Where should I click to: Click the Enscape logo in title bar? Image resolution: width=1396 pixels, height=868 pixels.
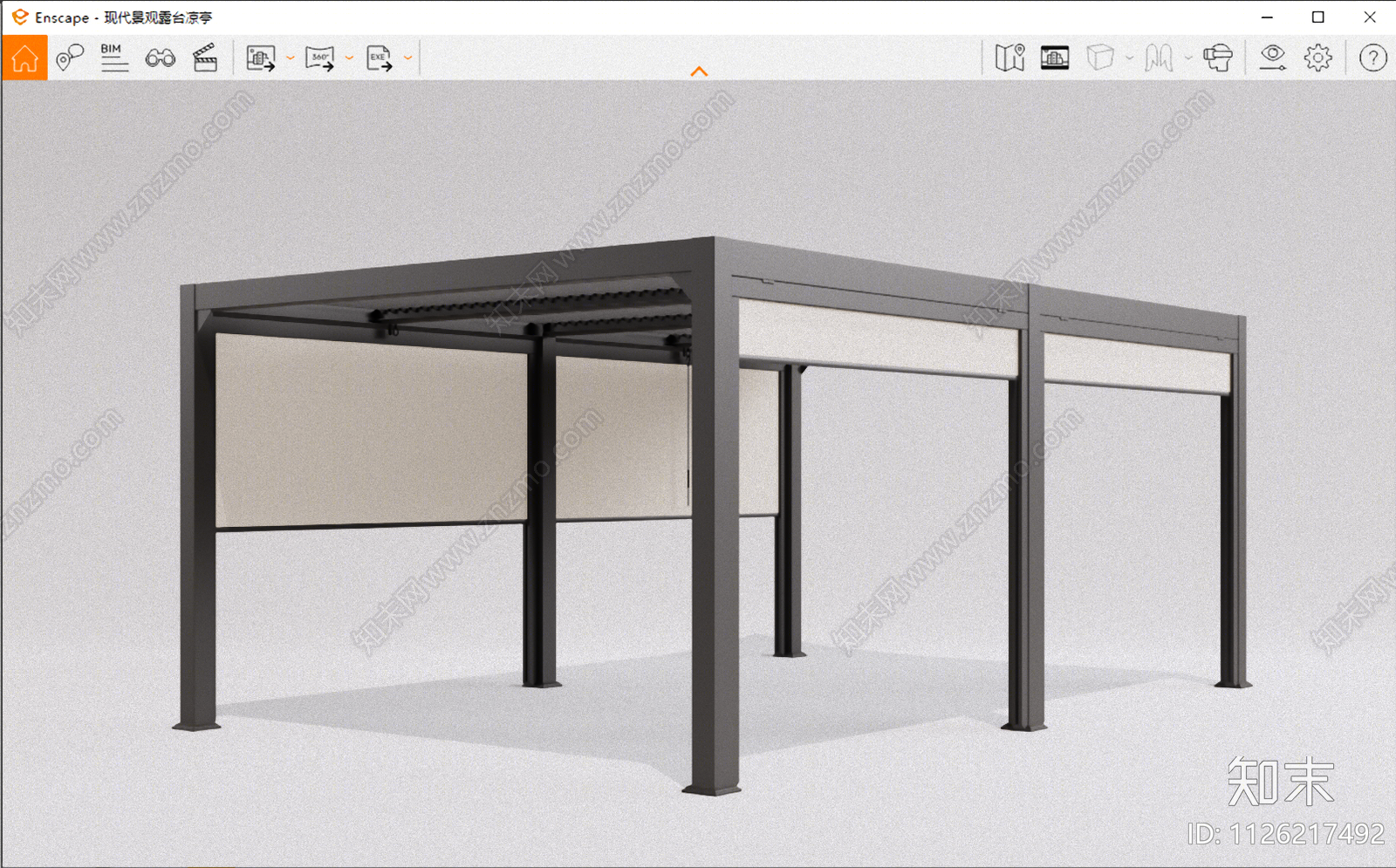(x=19, y=17)
